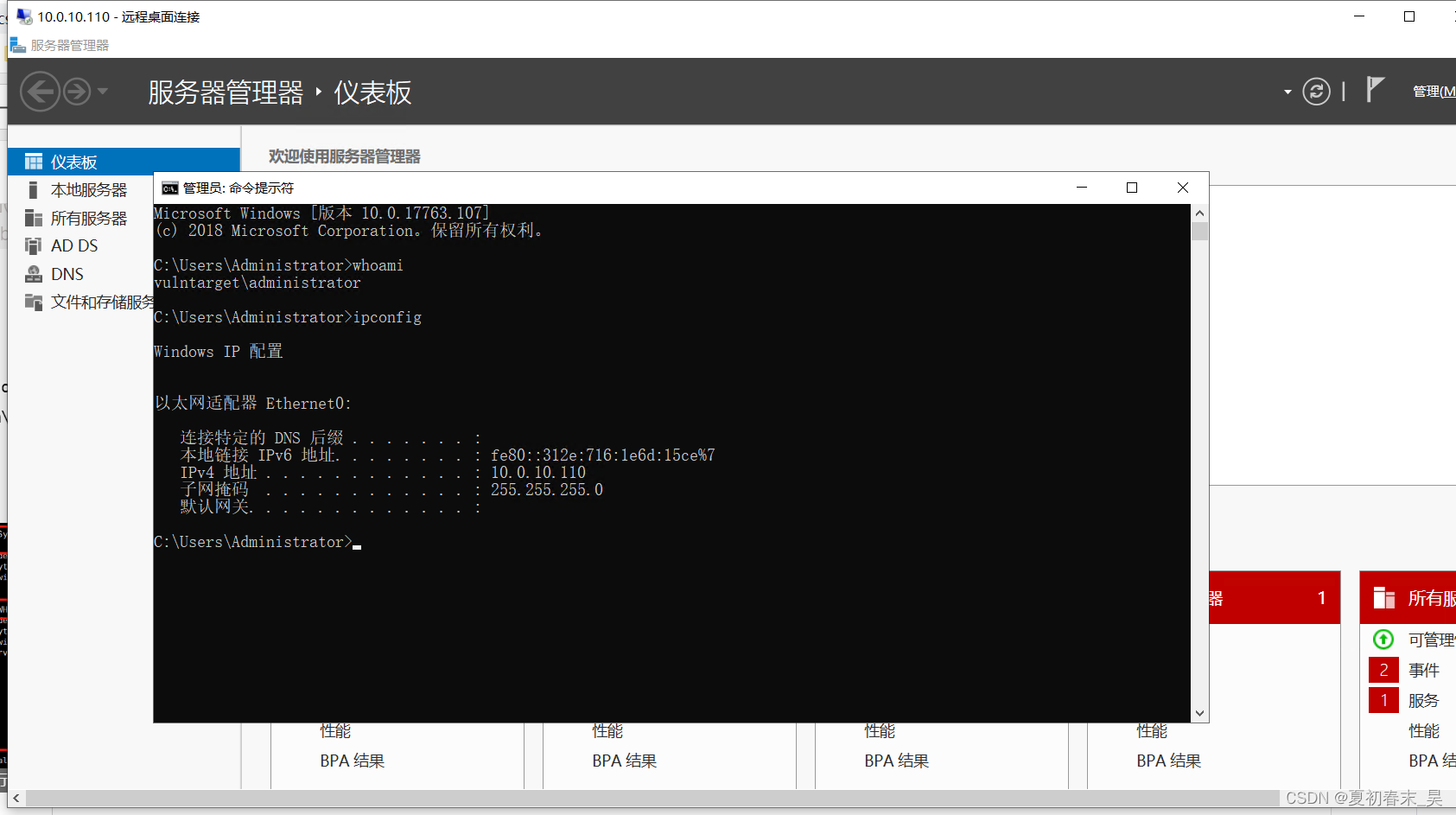
Task: Click the 欢迎使用服务器管理器 heading
Action: (344, 156)
